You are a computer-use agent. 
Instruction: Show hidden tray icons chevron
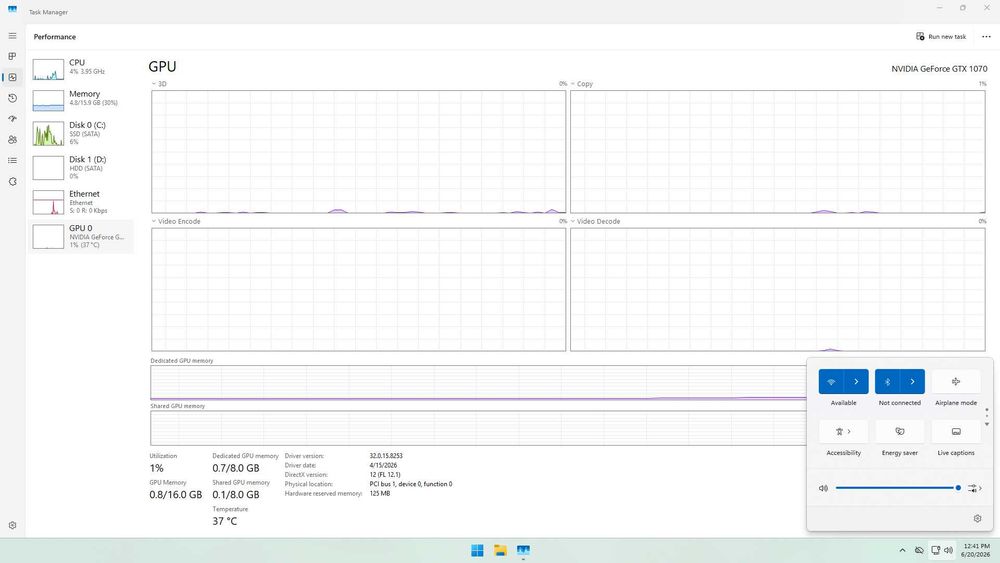click(902, 550)
